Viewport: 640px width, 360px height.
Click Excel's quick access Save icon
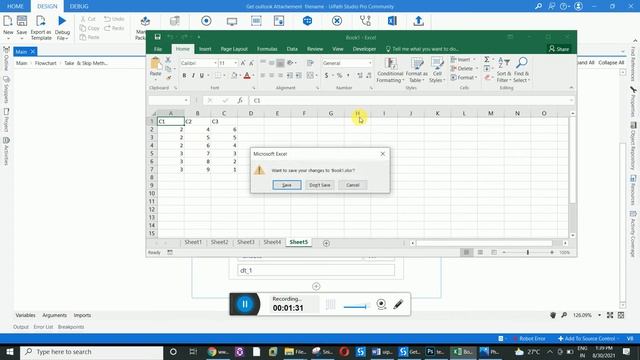point(158,37)
